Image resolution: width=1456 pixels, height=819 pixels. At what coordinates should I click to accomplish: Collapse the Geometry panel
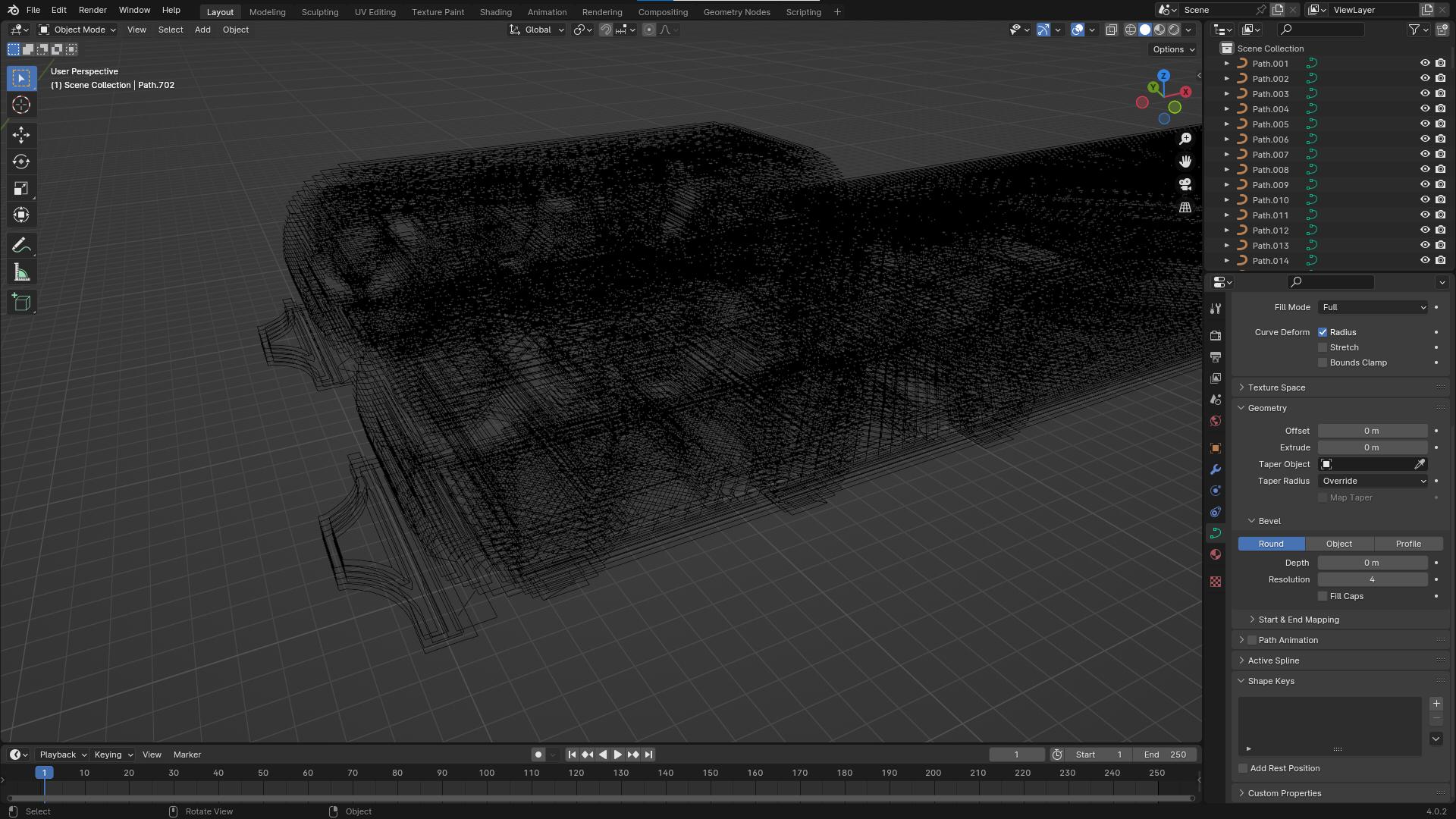[x=1267, y=408]
